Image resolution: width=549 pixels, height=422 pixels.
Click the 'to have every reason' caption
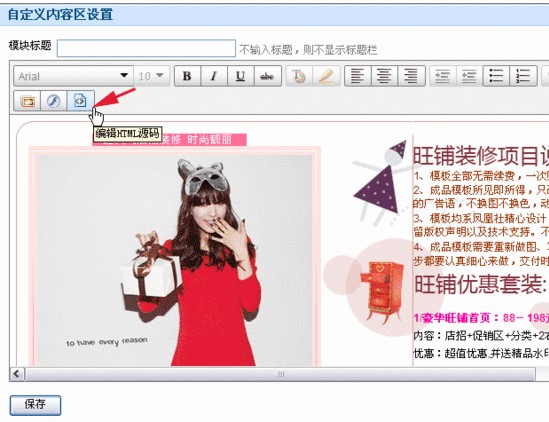[x=107, y=342]
